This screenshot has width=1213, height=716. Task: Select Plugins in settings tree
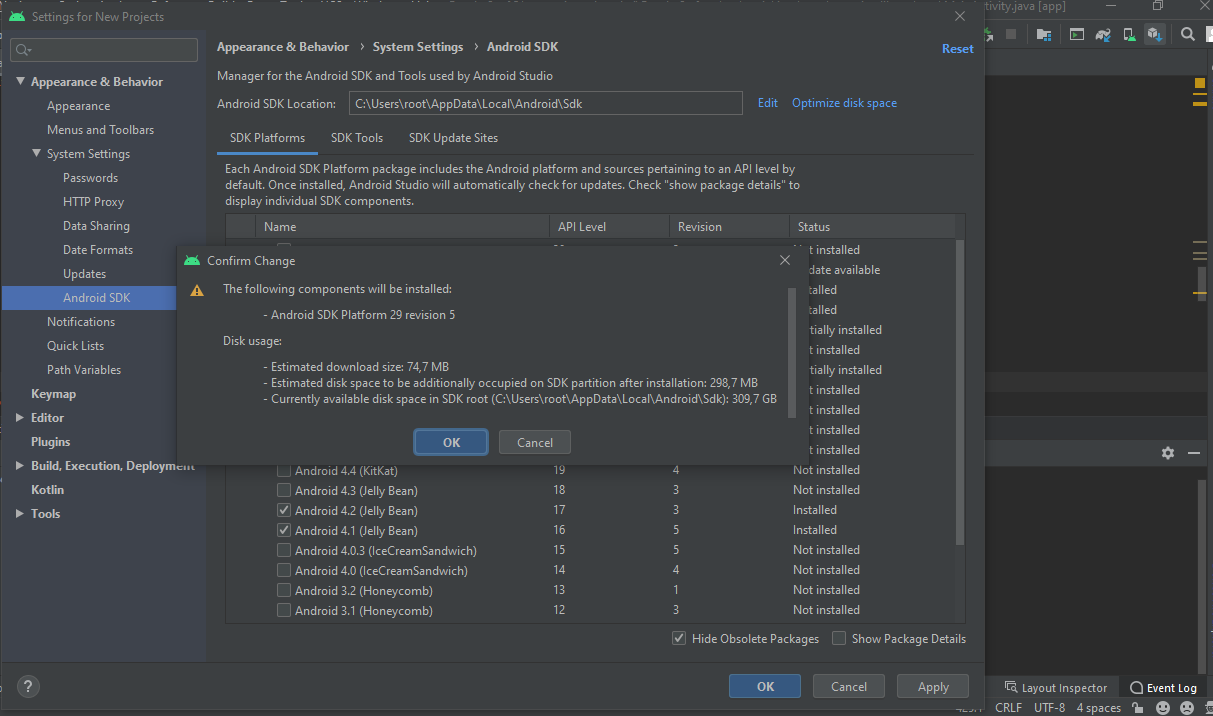pyautogui.click(x=50, y=442)
